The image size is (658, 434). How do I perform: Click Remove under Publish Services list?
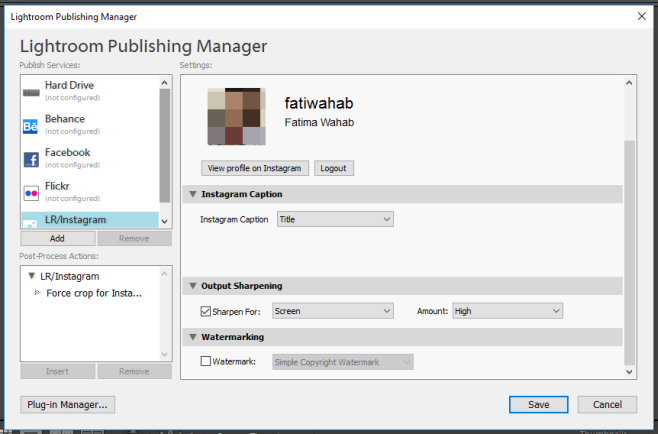[x=134, y=238]
